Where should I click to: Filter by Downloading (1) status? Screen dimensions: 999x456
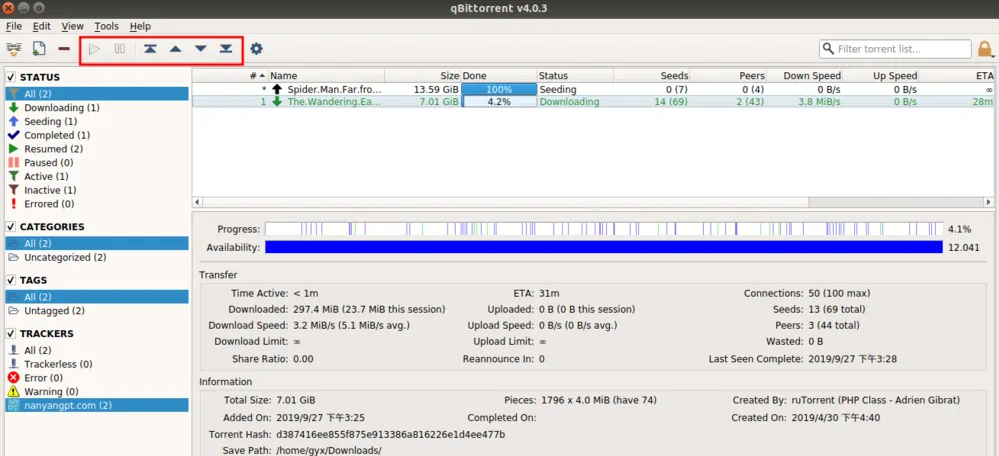(x=97, y=108)
